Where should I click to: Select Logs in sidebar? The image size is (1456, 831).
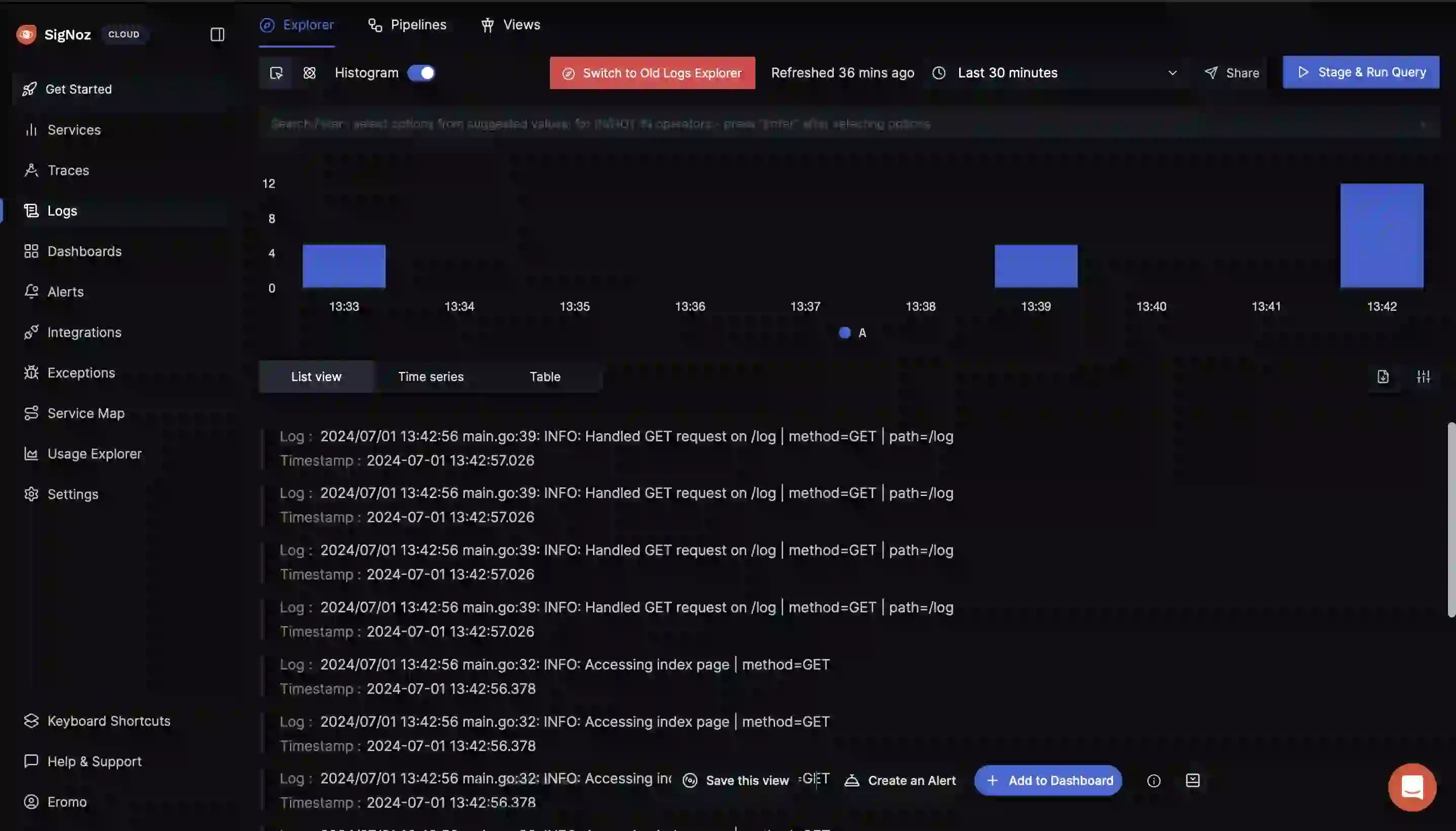[120, 211]
